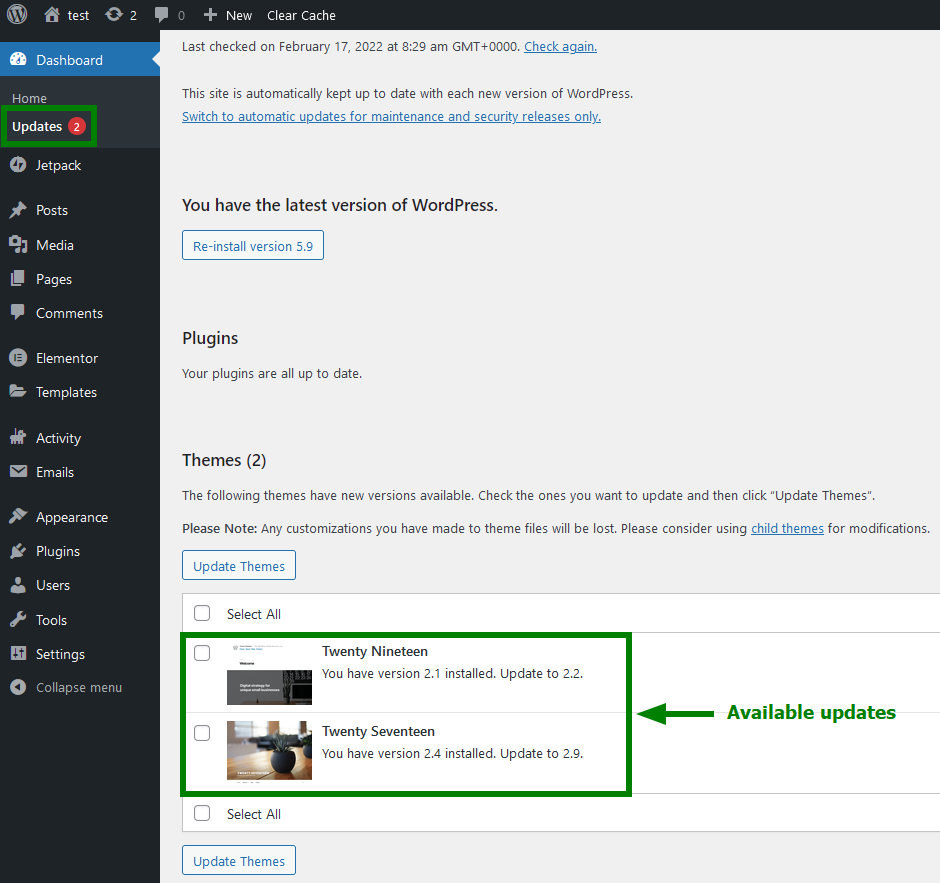Click the Collapse menu arrow icon
Screen dimensions: 940x883
click(19, 687)
